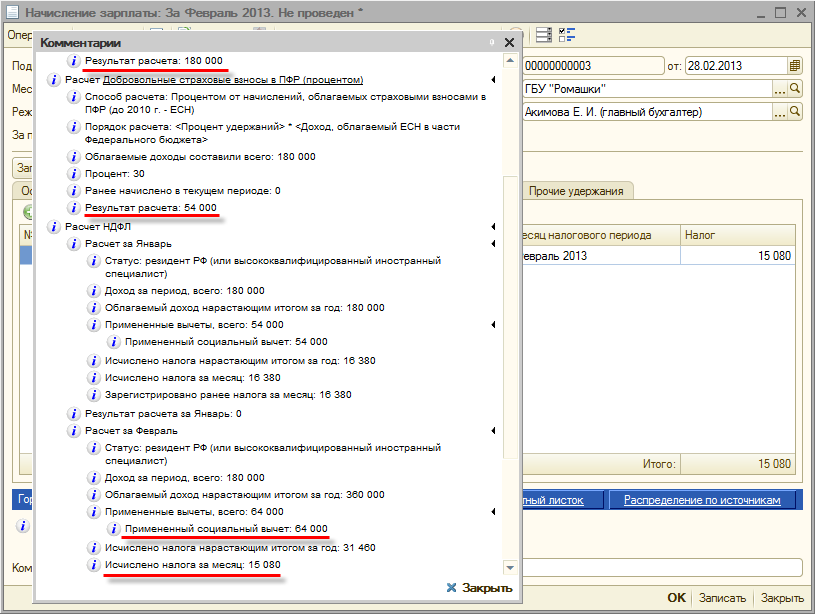Image resolution: width=815 pixels, height=614 pixels.
Task: Click the OK button
Action: coord(676,598)
